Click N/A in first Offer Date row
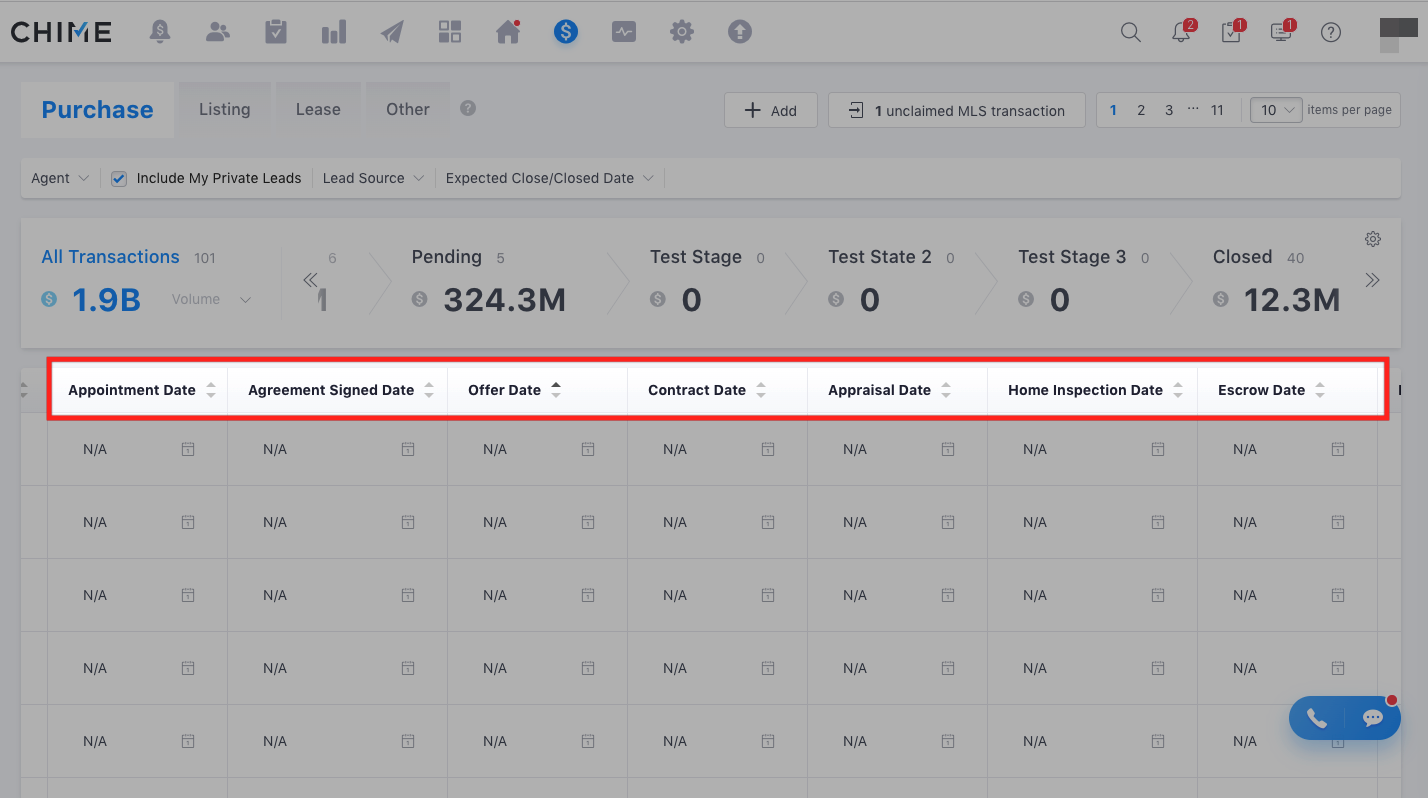The image size is (1428, 798). (x=495, y=450)
